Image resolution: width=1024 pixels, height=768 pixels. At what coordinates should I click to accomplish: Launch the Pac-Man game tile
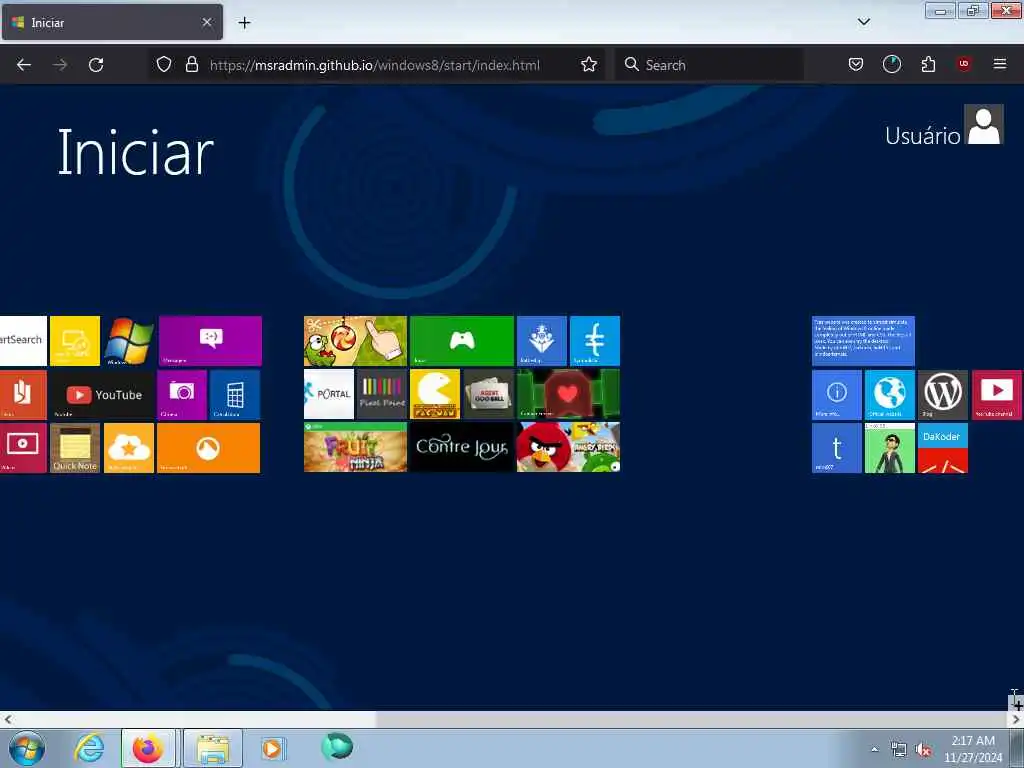(435, 394)
